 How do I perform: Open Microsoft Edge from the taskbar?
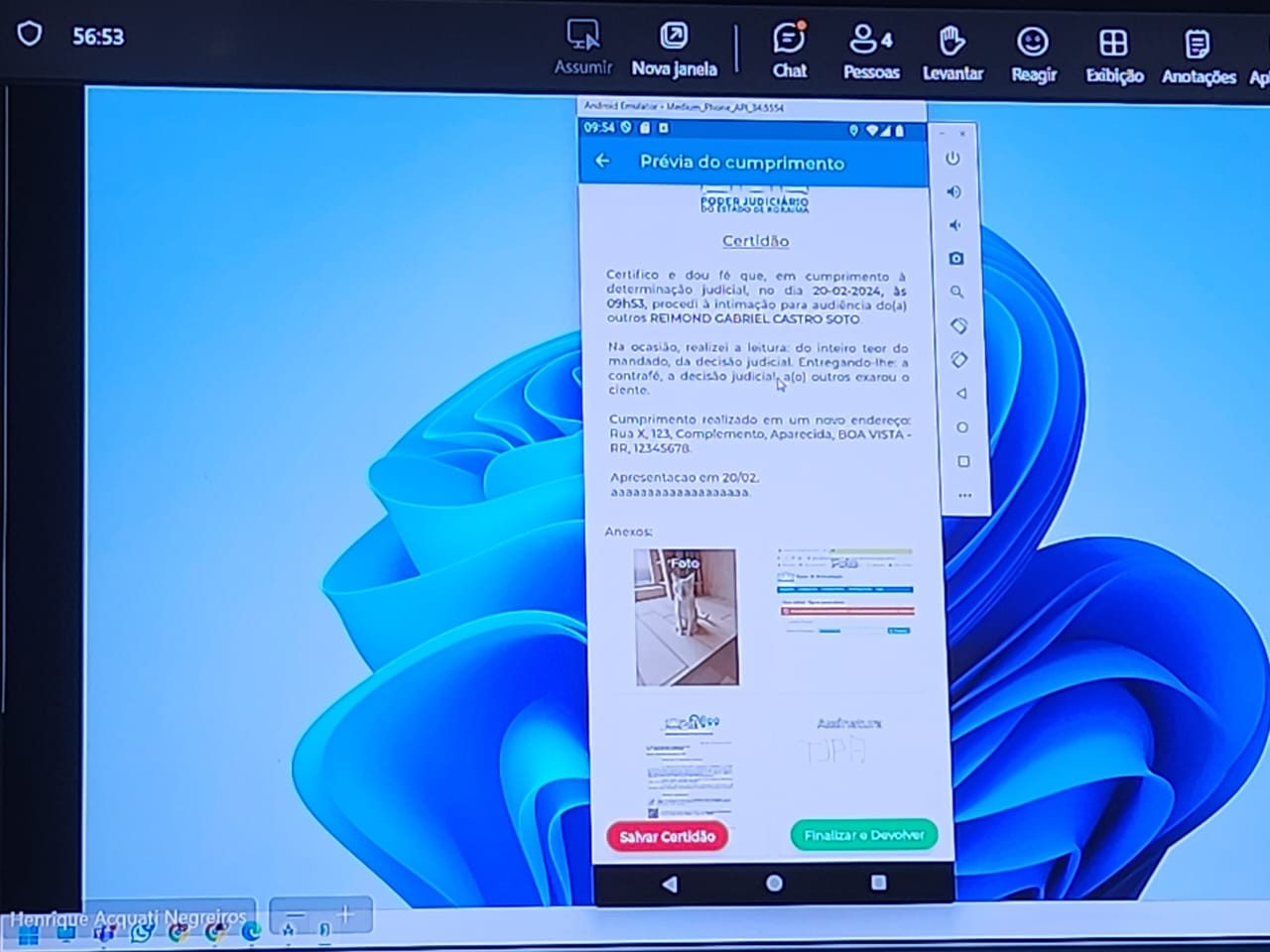[x=252, y=932]
